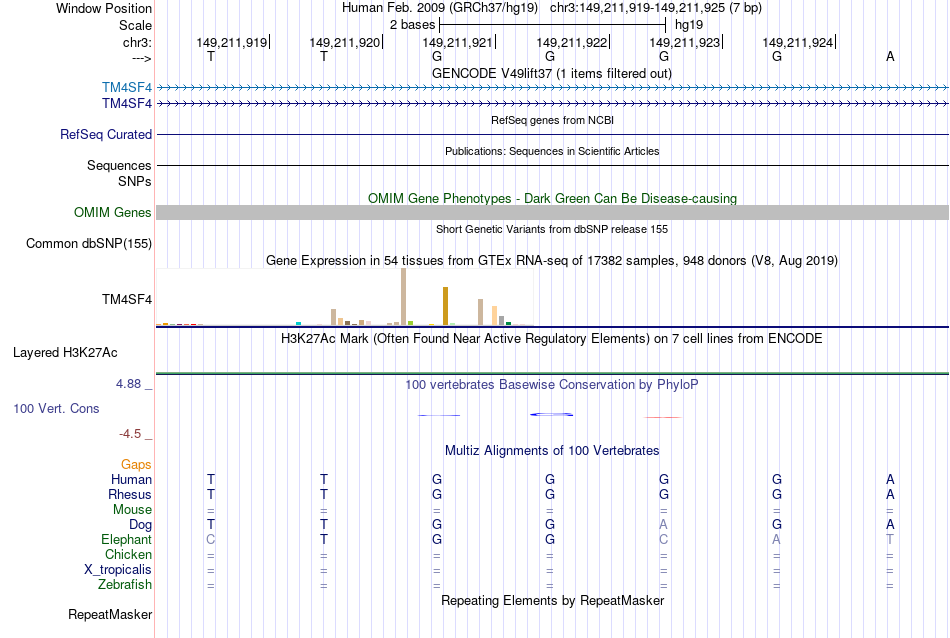Click the 'RefSeq genes from NCBI' title
The image size is (950, 638).
click(x=552, y=120)
